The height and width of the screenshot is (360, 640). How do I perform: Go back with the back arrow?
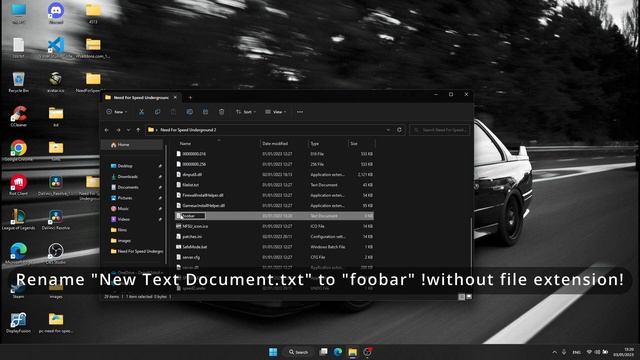coord(107,130)
